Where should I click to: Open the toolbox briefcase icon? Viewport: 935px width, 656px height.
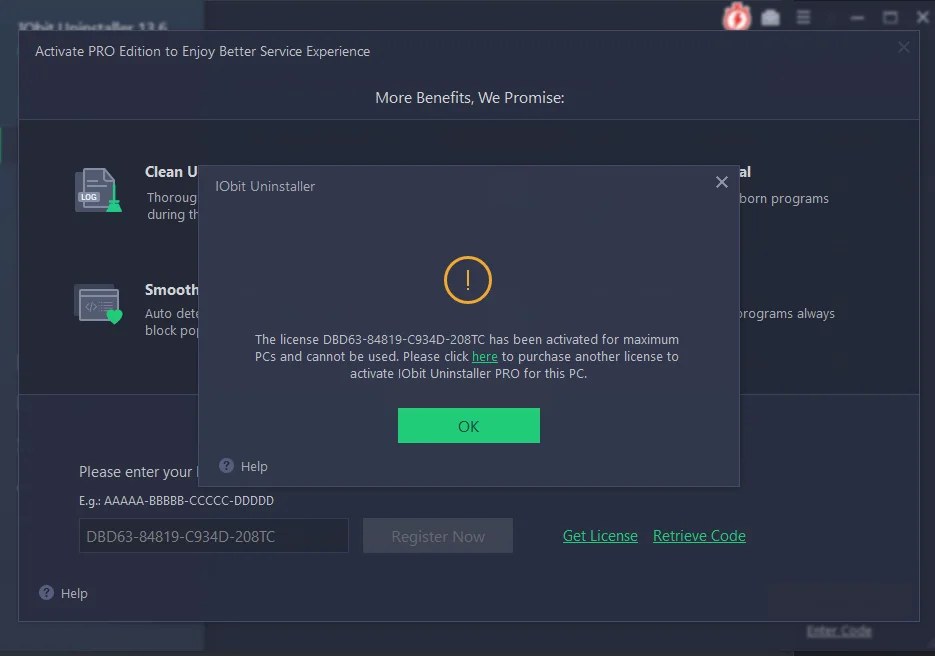(x=770, y=18)
